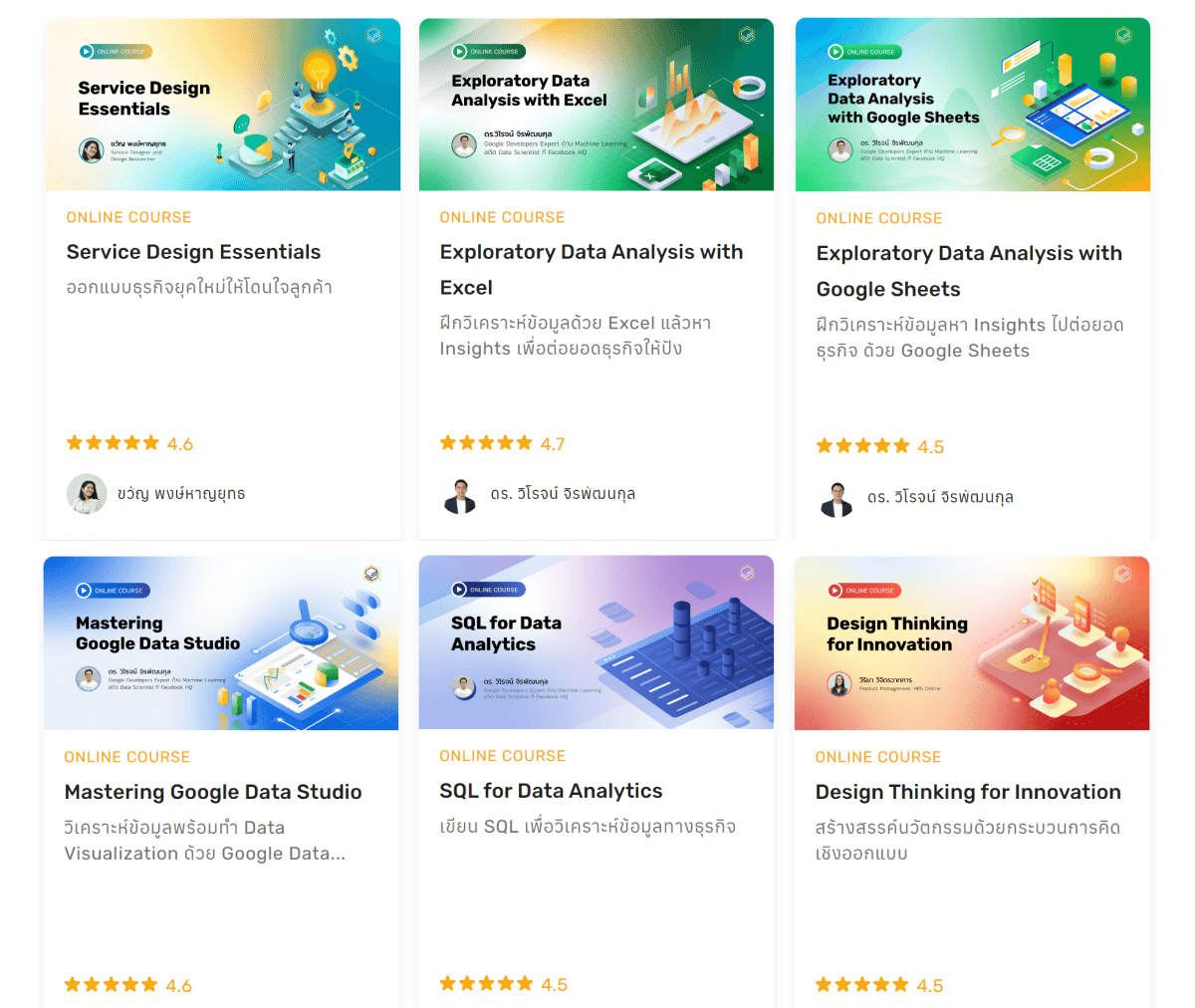Click the play badge on SQL for Data Analytics banner
The width and height of the screenshot is (1195, 1008).
[459, 590]
